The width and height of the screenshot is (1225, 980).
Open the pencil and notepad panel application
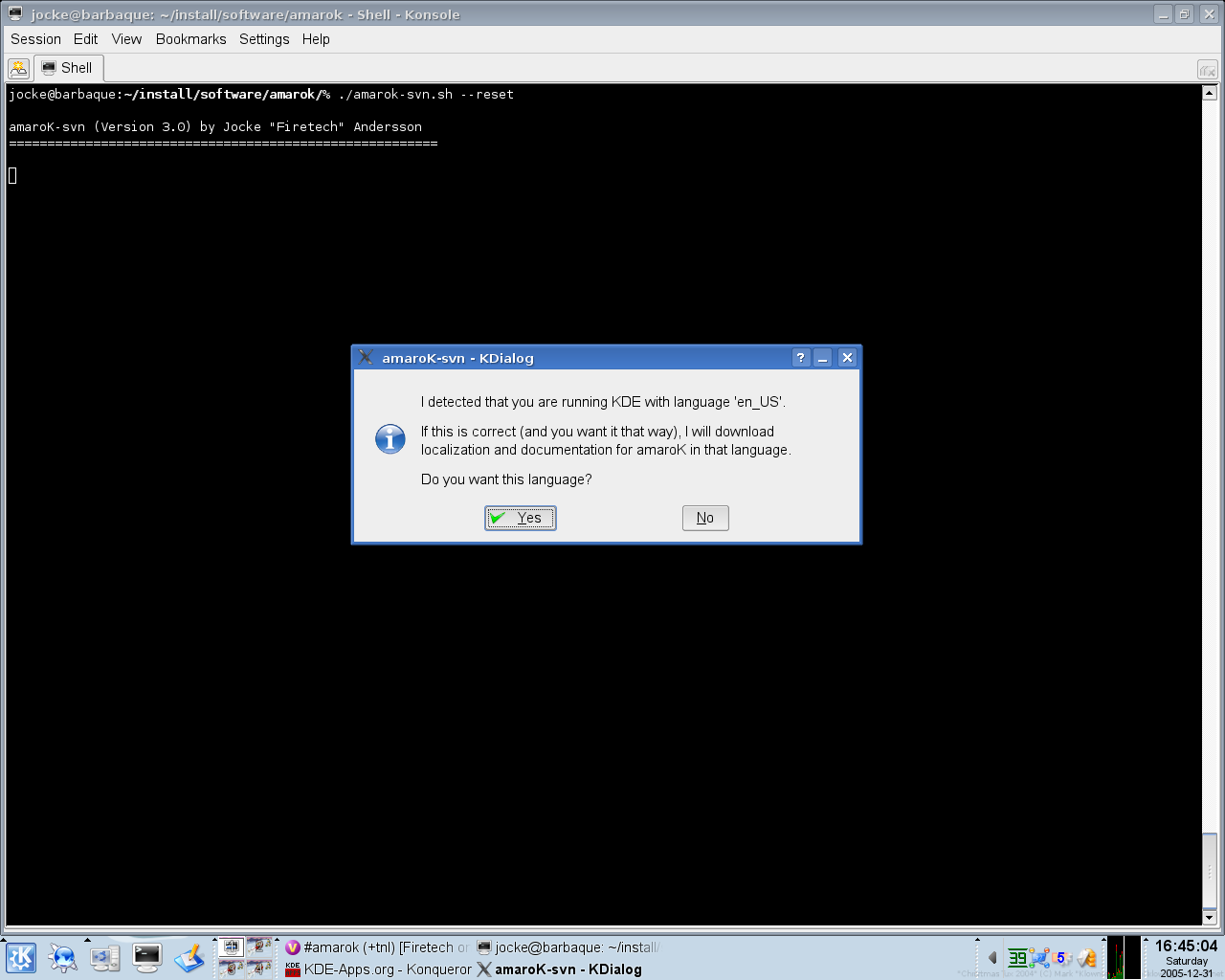point(189,958)
